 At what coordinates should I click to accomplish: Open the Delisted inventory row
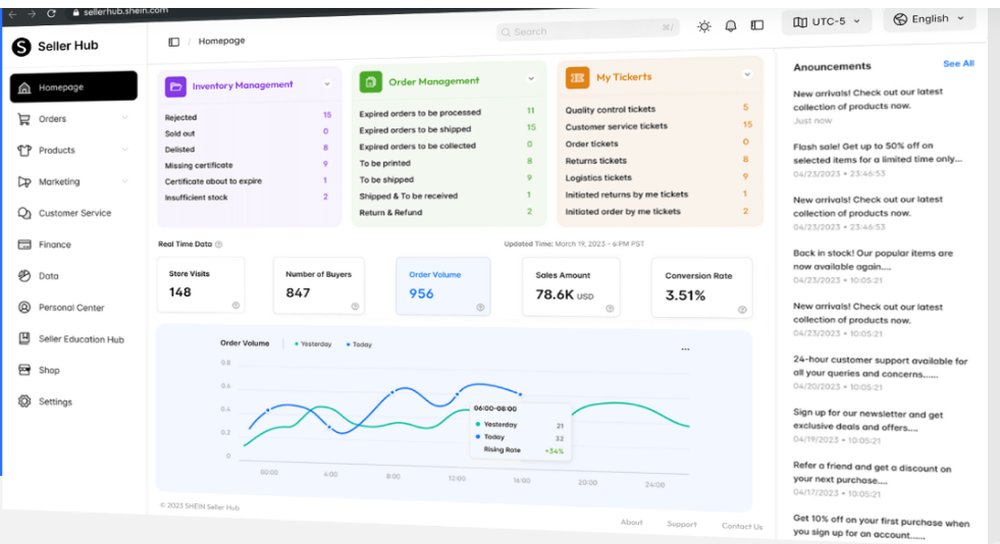(248, 149)
